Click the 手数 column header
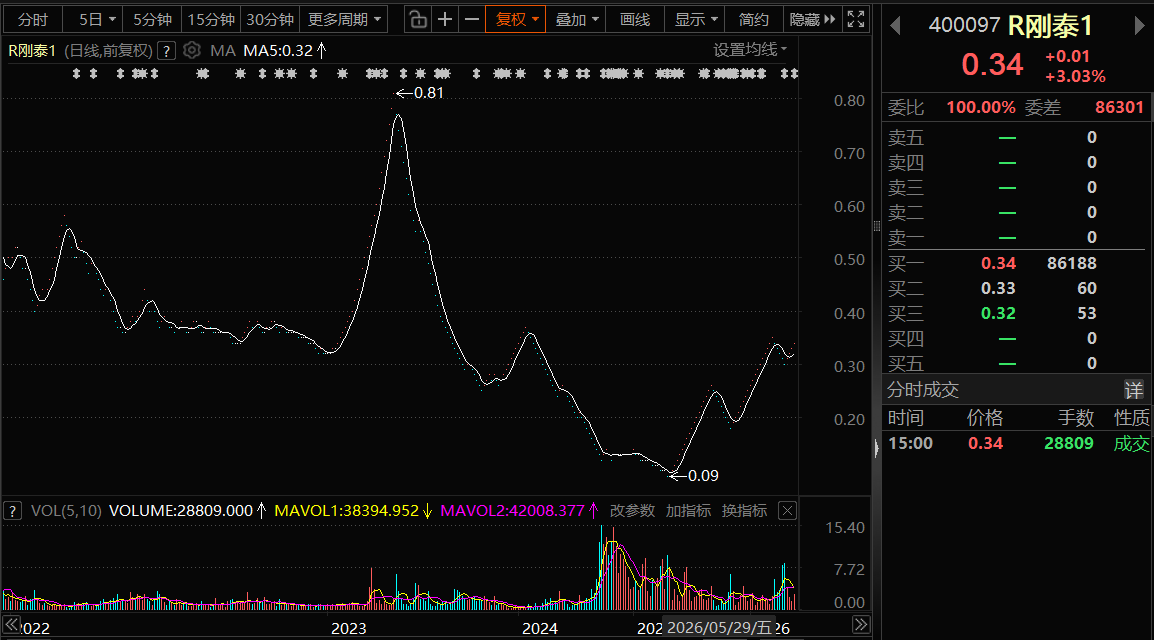 point(1076,418)
